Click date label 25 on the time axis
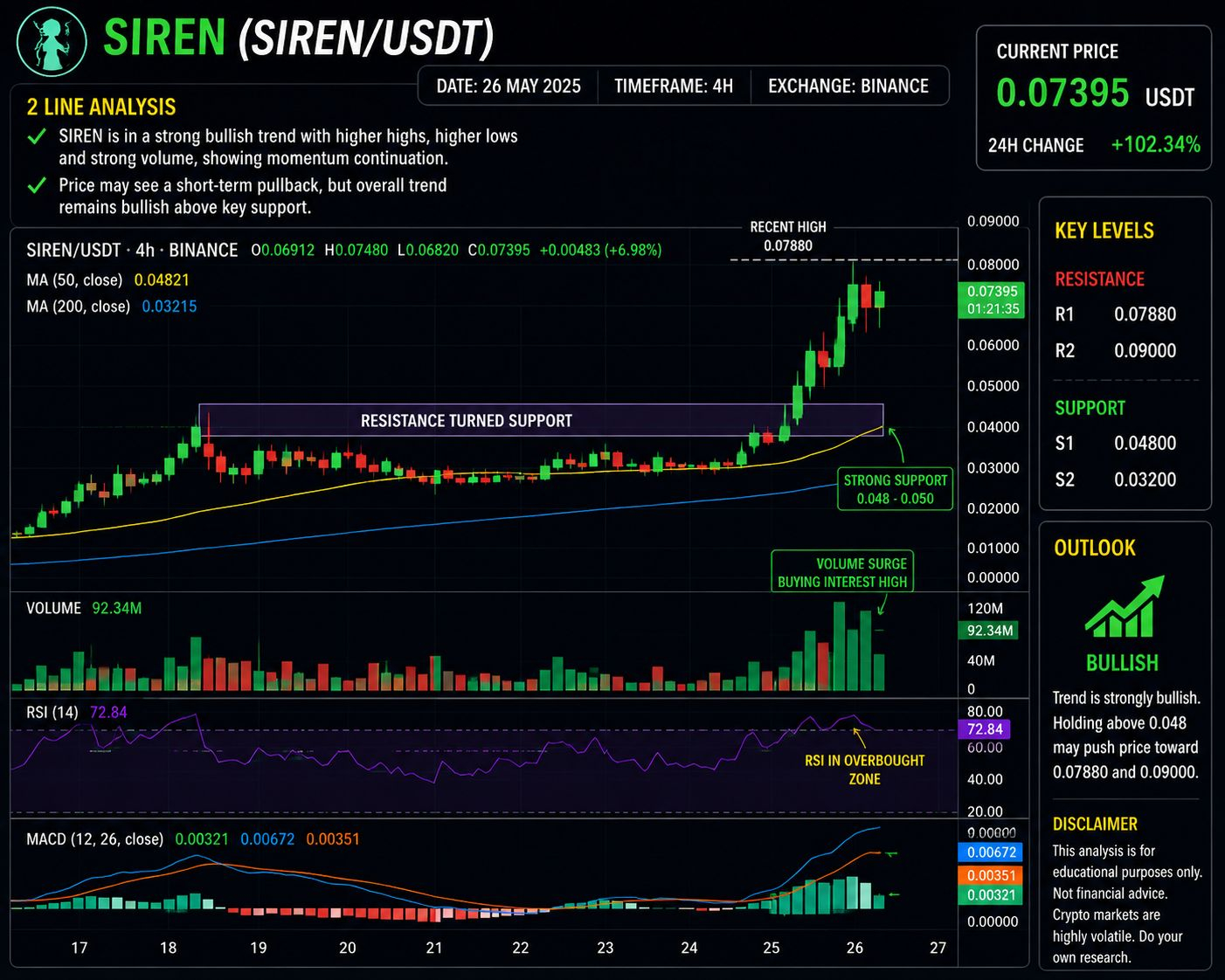The image size is (1225, 980). click(772, 948)
